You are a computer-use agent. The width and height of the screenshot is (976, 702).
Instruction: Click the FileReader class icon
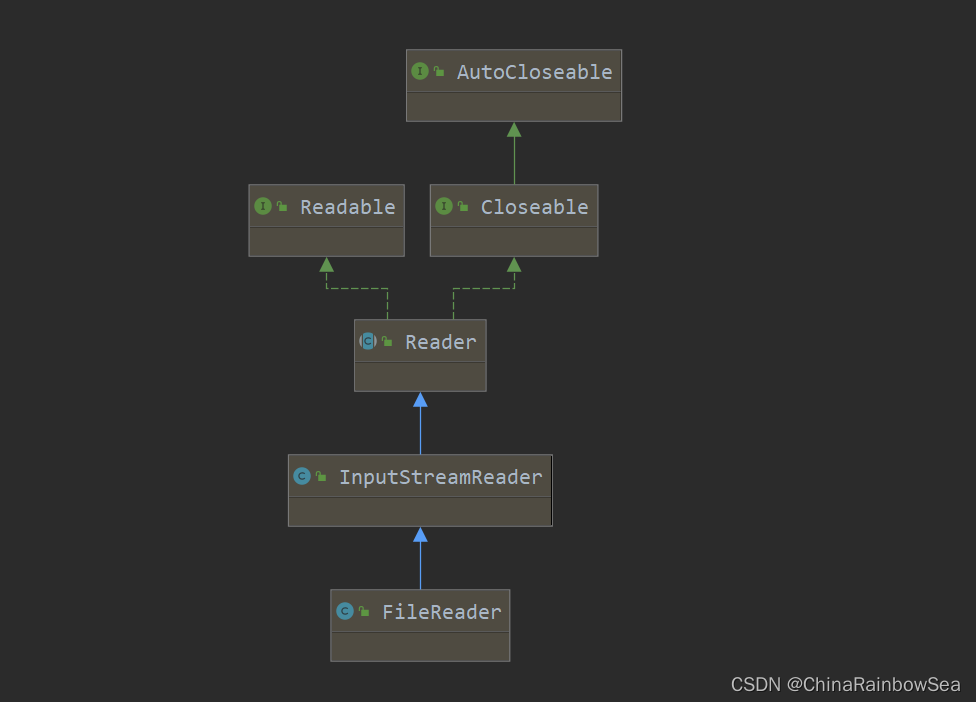point(345,612)
